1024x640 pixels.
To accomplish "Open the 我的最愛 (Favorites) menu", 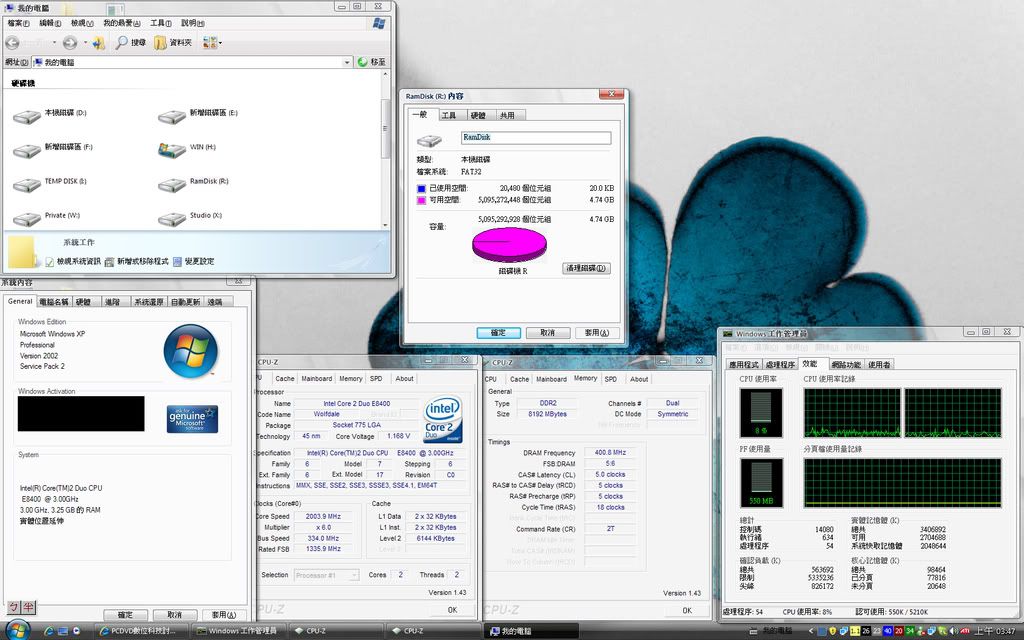I will [x=121, y=23].
